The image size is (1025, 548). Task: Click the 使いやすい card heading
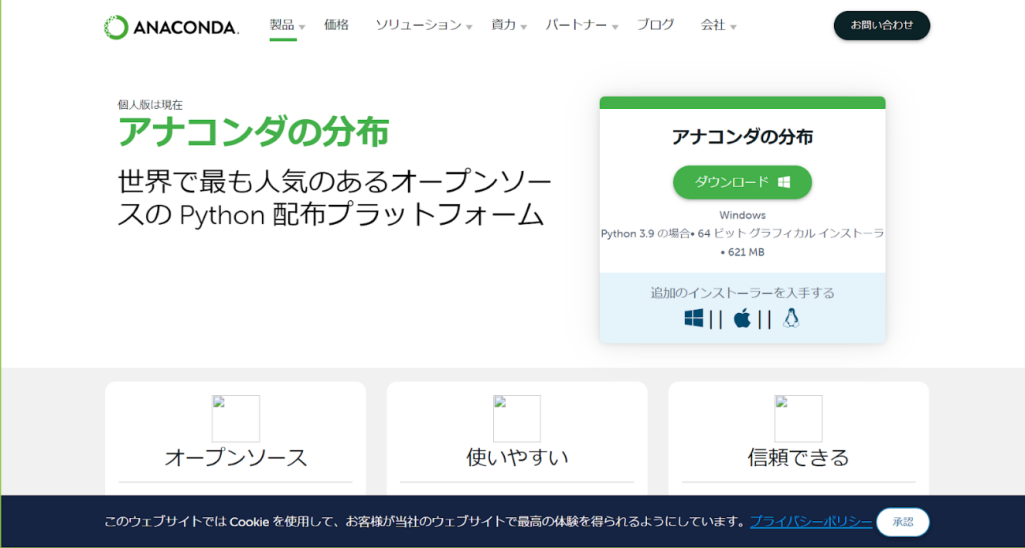[517, 458]
